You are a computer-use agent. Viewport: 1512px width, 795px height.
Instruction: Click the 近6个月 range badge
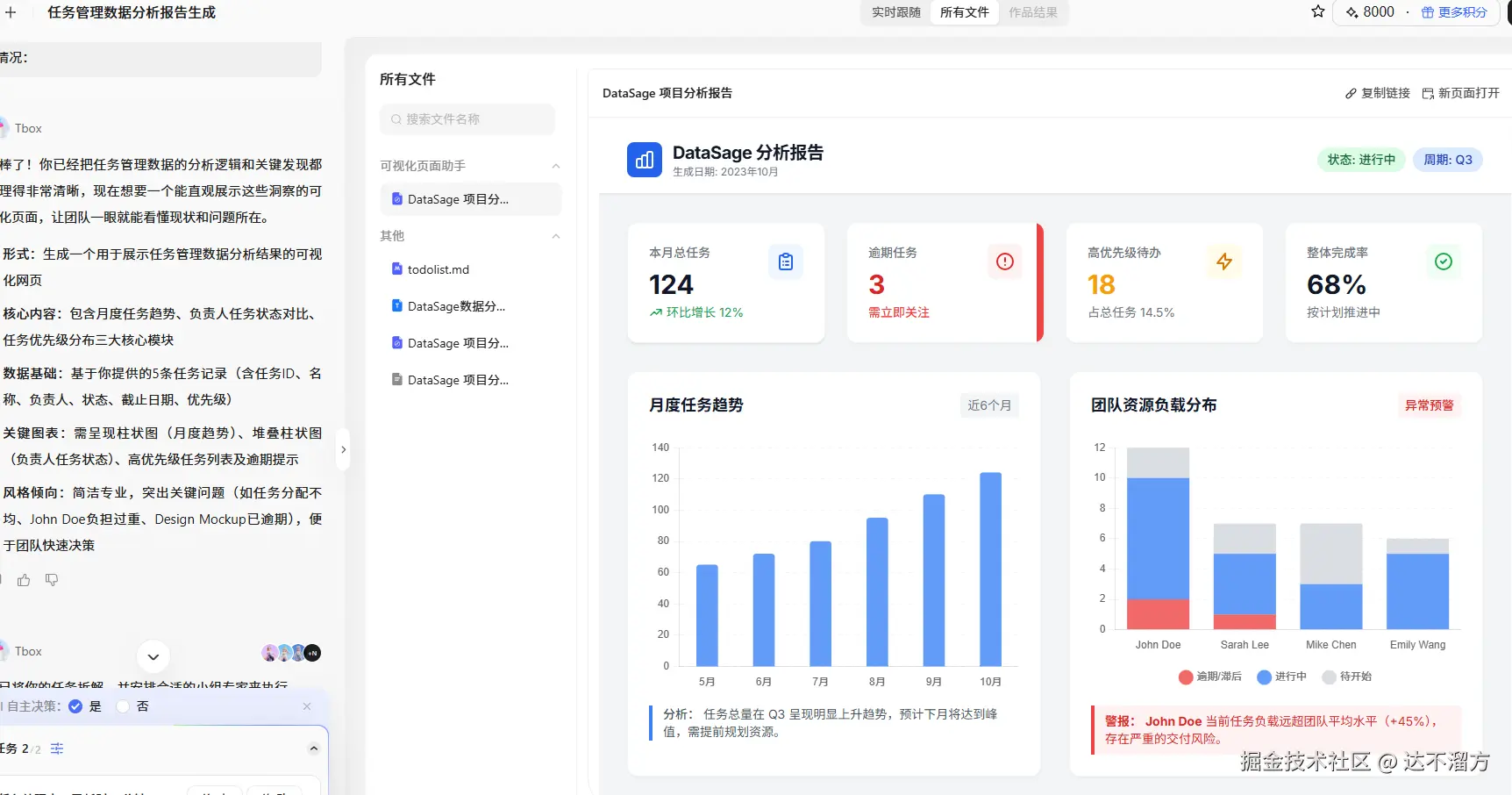(989, 405)
